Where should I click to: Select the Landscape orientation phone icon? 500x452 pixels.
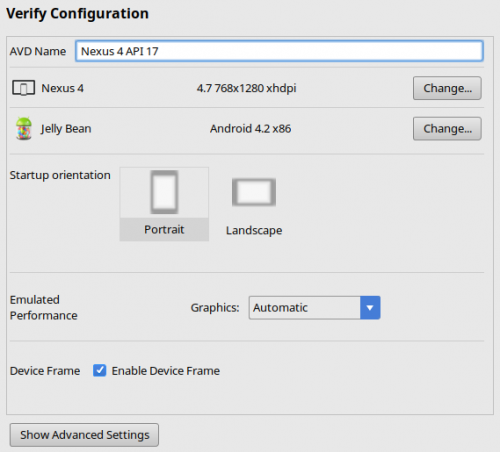pos(254,192)
